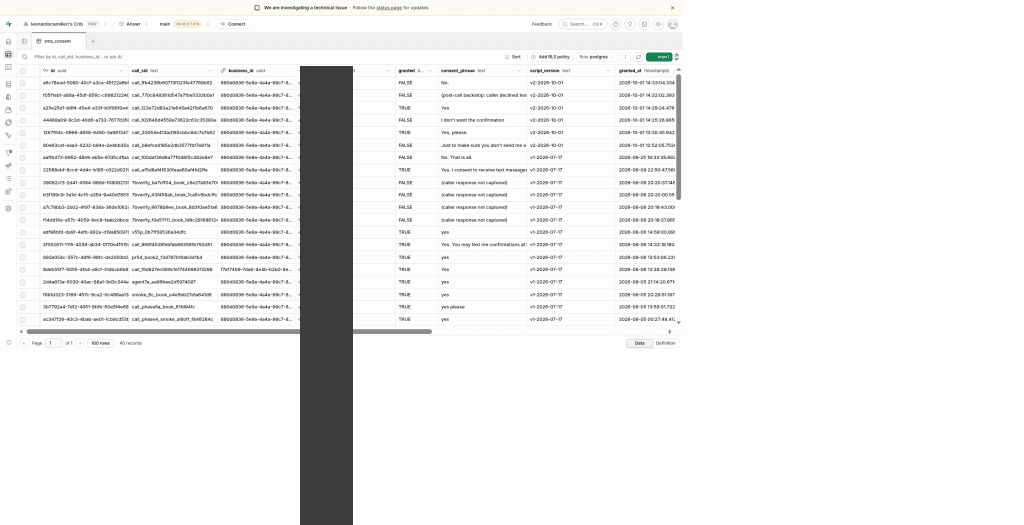The image size is (1024, 525).
Task: Click the sidebar collapse icon at bottom left
Action: pyautogui.click(x=8, y=342)
